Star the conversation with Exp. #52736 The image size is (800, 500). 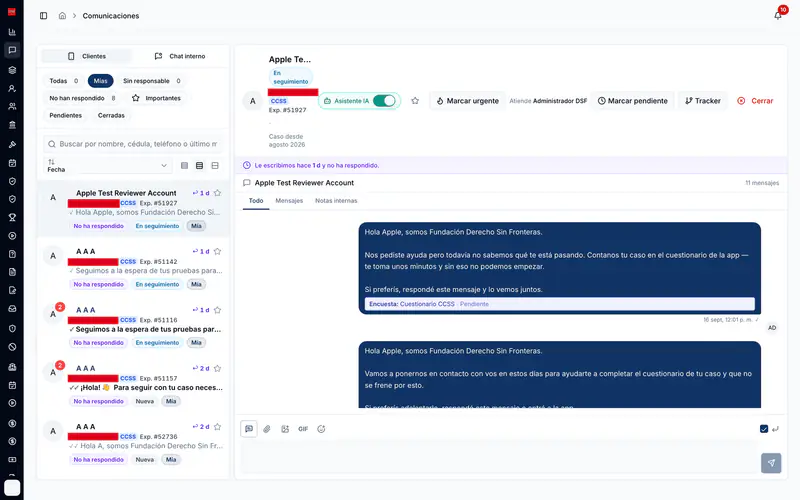tap(217, 427)
